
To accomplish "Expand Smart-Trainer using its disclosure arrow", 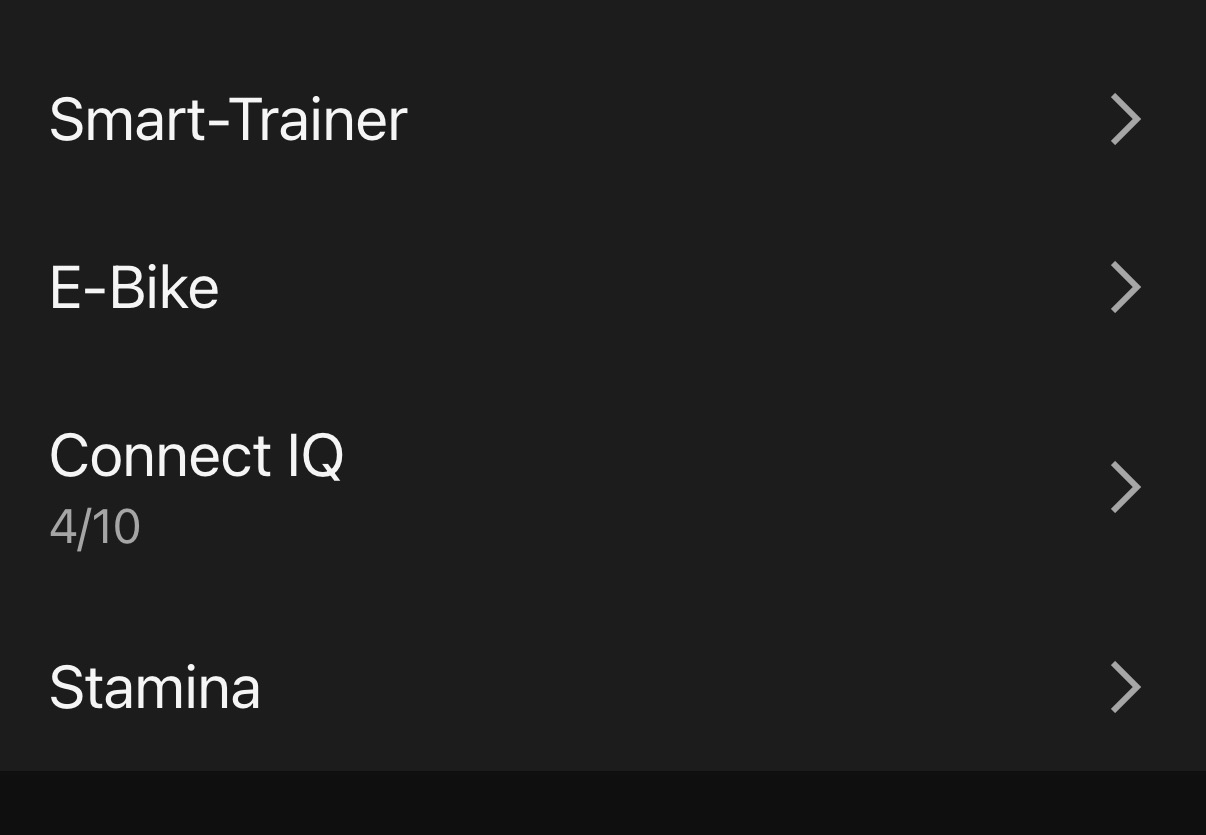I will [x=1126, y=120].
